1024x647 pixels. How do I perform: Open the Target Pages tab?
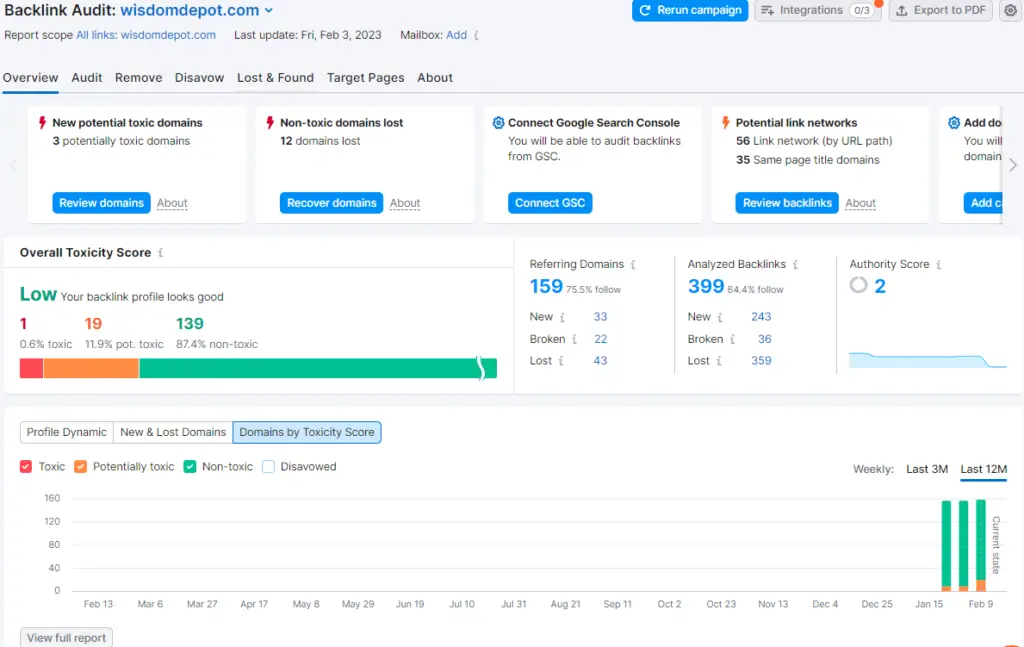coord(366,78)
